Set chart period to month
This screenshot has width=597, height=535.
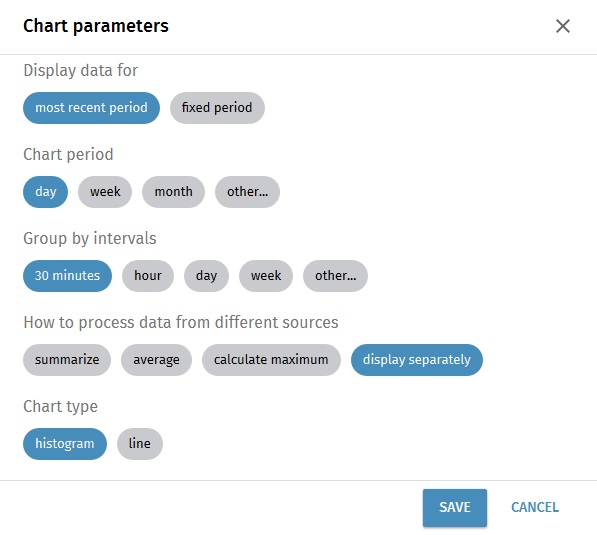[x=173, y=192]
